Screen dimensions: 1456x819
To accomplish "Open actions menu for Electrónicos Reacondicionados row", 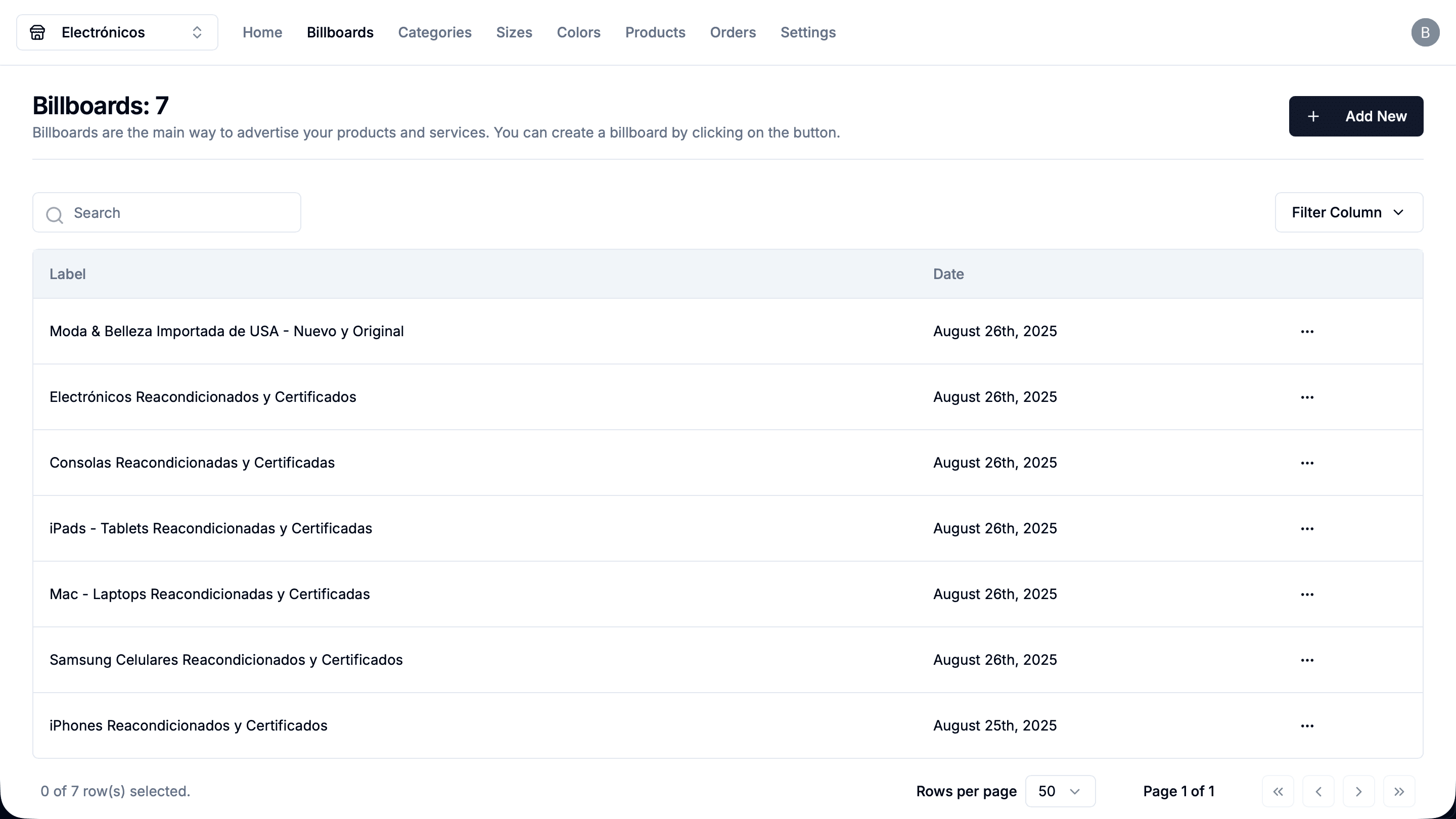I will pos(1307,397).
